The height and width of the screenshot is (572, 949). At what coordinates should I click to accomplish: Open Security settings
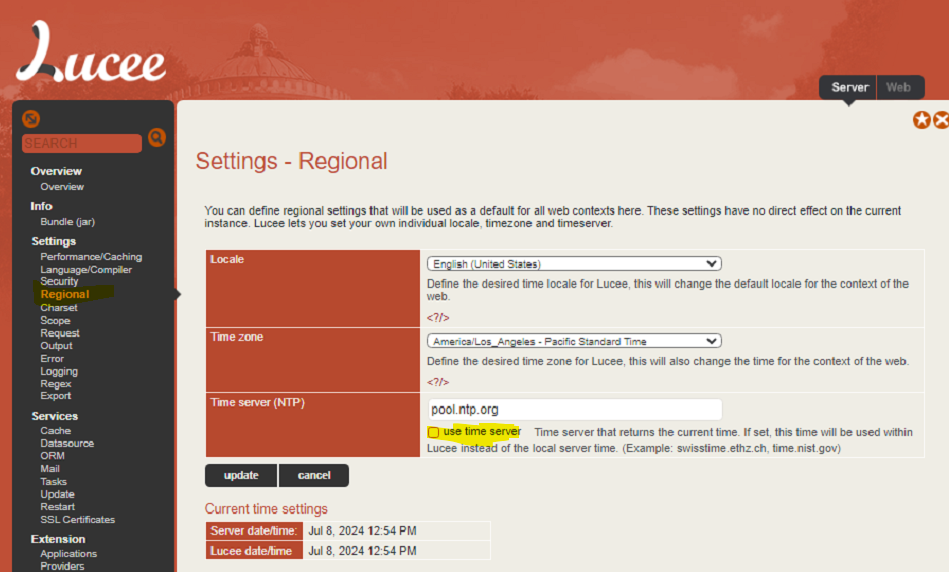pyautogui.click(x=59, y=281)
